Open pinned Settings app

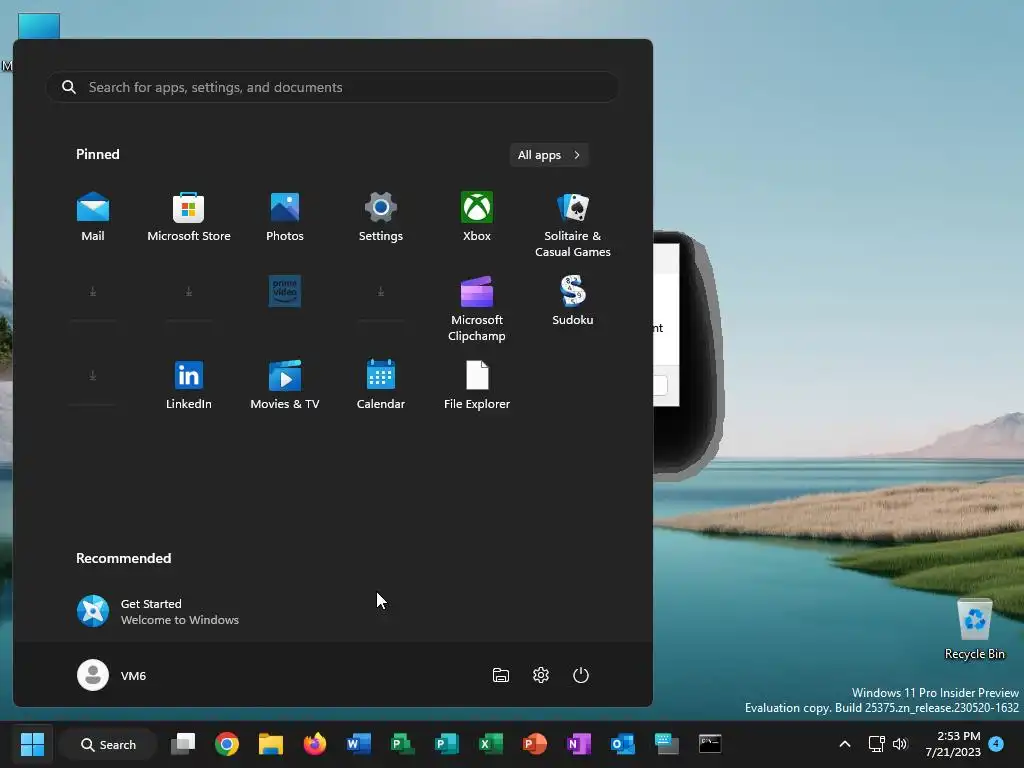381,217
